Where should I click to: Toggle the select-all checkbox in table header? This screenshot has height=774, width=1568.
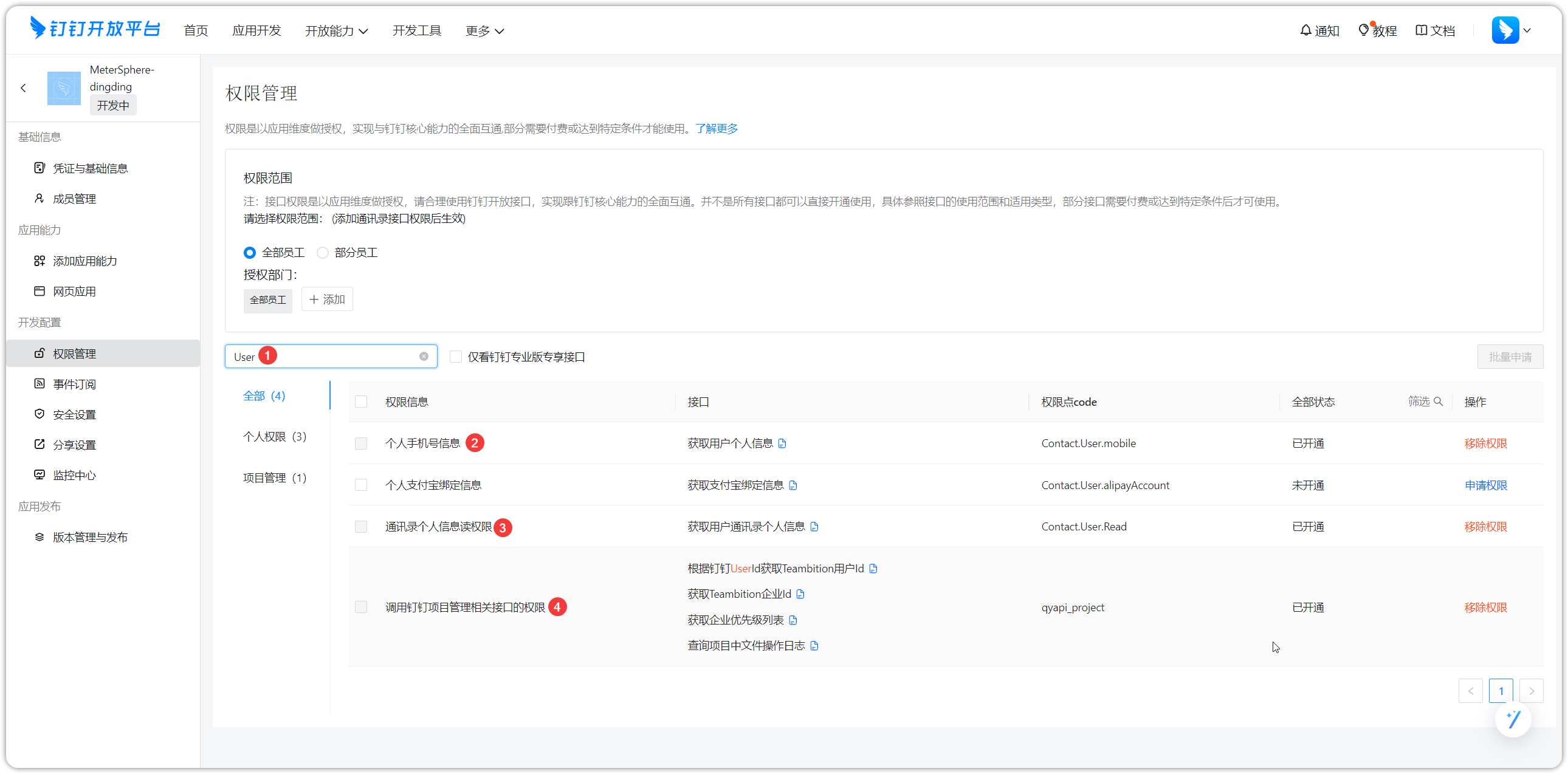point(361,402)
